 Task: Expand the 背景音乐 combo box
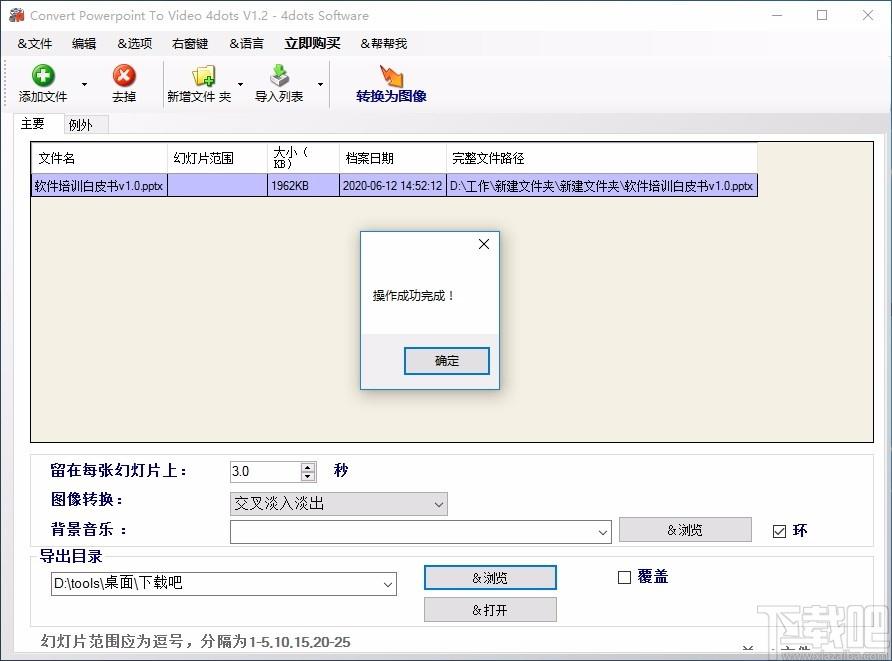[602, 532]
